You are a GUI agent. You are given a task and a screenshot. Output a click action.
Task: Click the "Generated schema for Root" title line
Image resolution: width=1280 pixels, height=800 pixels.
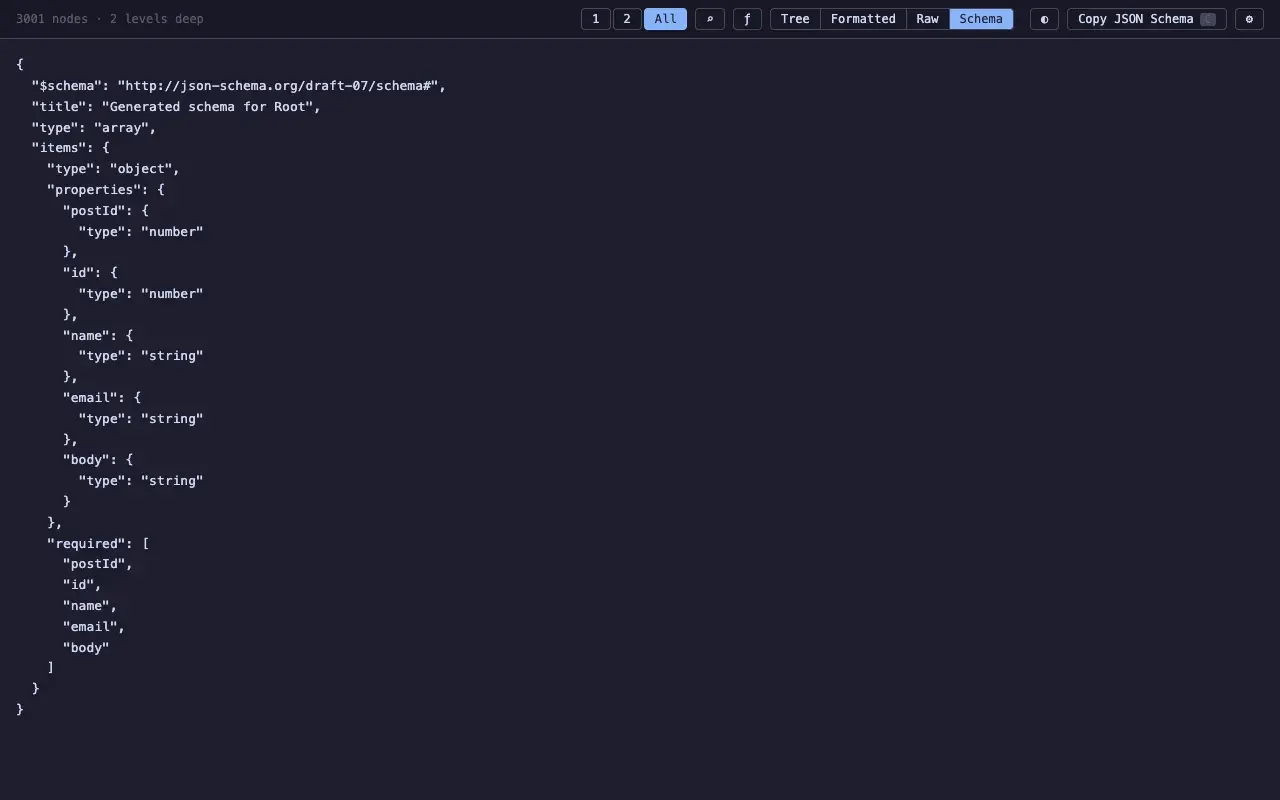click(x=176, y=107)
